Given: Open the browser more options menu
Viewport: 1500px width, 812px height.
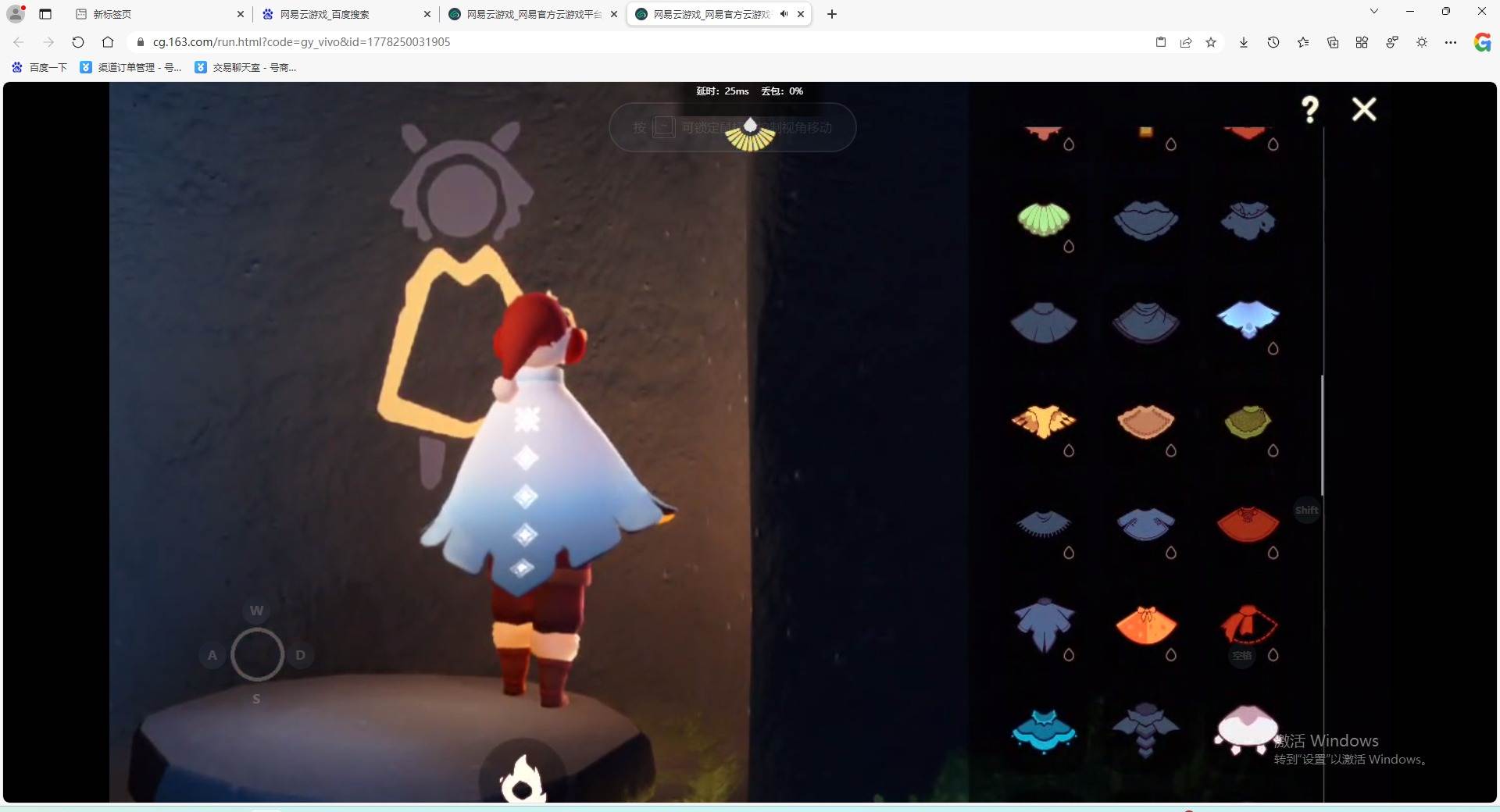Looking at the screenshot, I should pos(1451,42).
